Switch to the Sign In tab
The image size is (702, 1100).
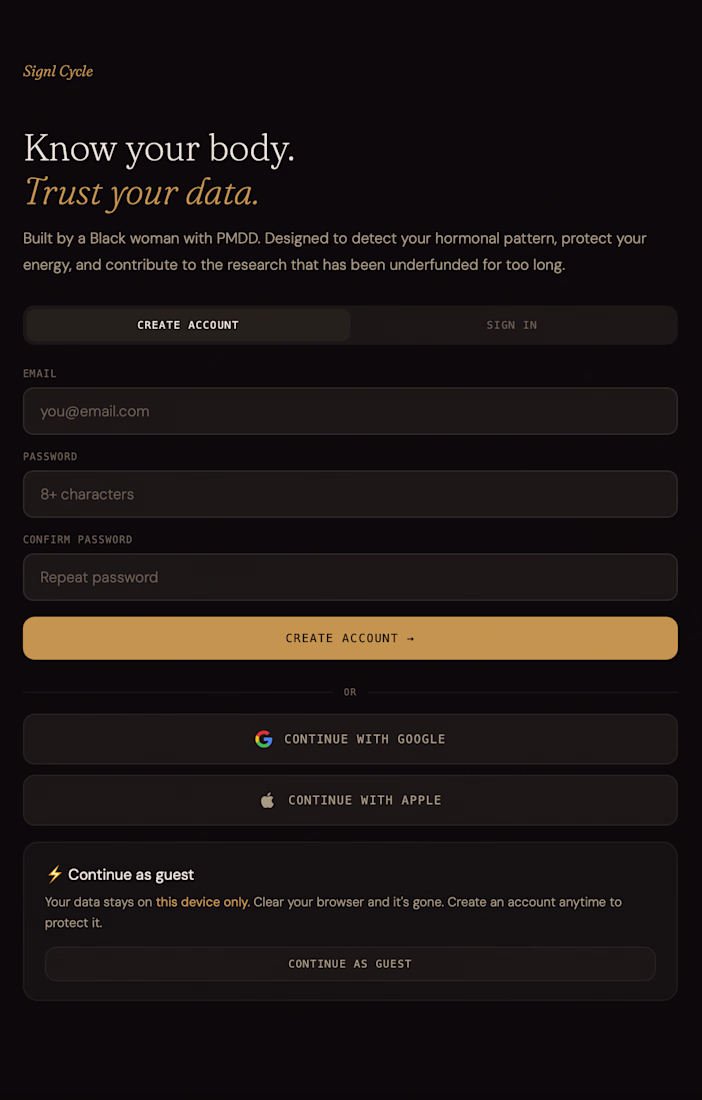(x=512, y=325)
